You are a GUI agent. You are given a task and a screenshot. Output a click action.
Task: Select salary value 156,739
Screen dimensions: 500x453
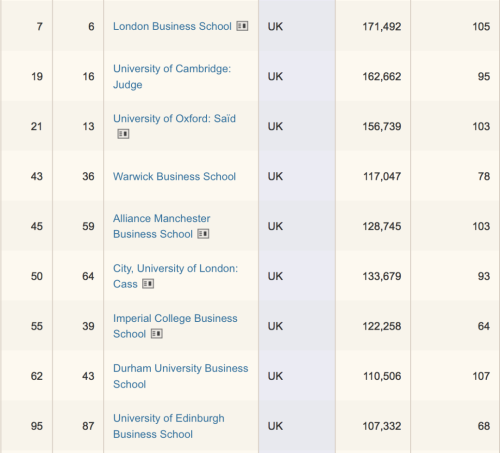coord(382,127)
